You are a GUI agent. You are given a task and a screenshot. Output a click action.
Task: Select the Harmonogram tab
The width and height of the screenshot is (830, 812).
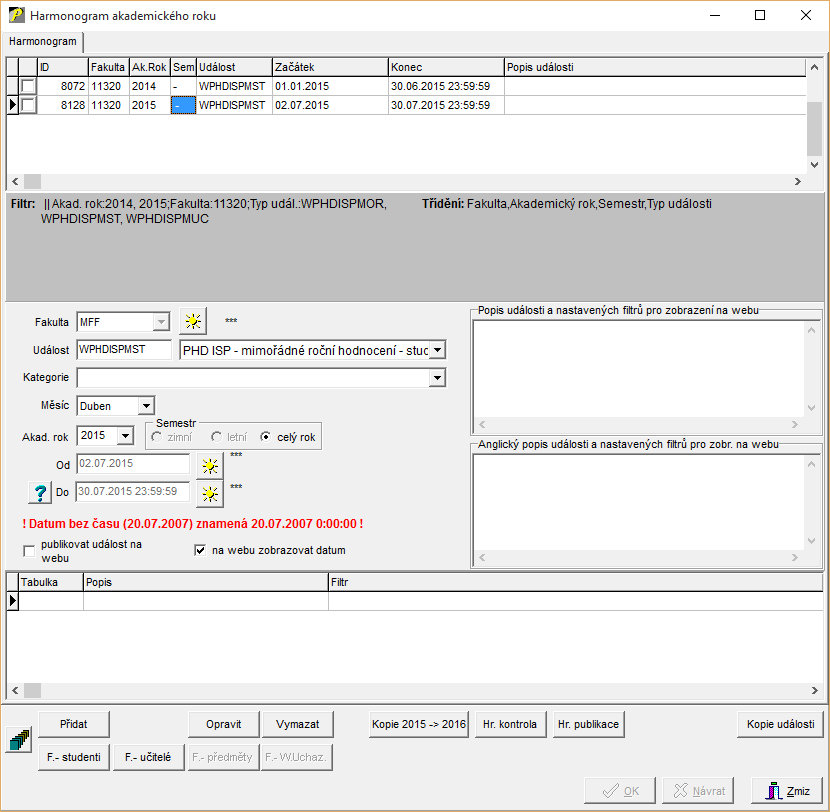pos(42,42)
